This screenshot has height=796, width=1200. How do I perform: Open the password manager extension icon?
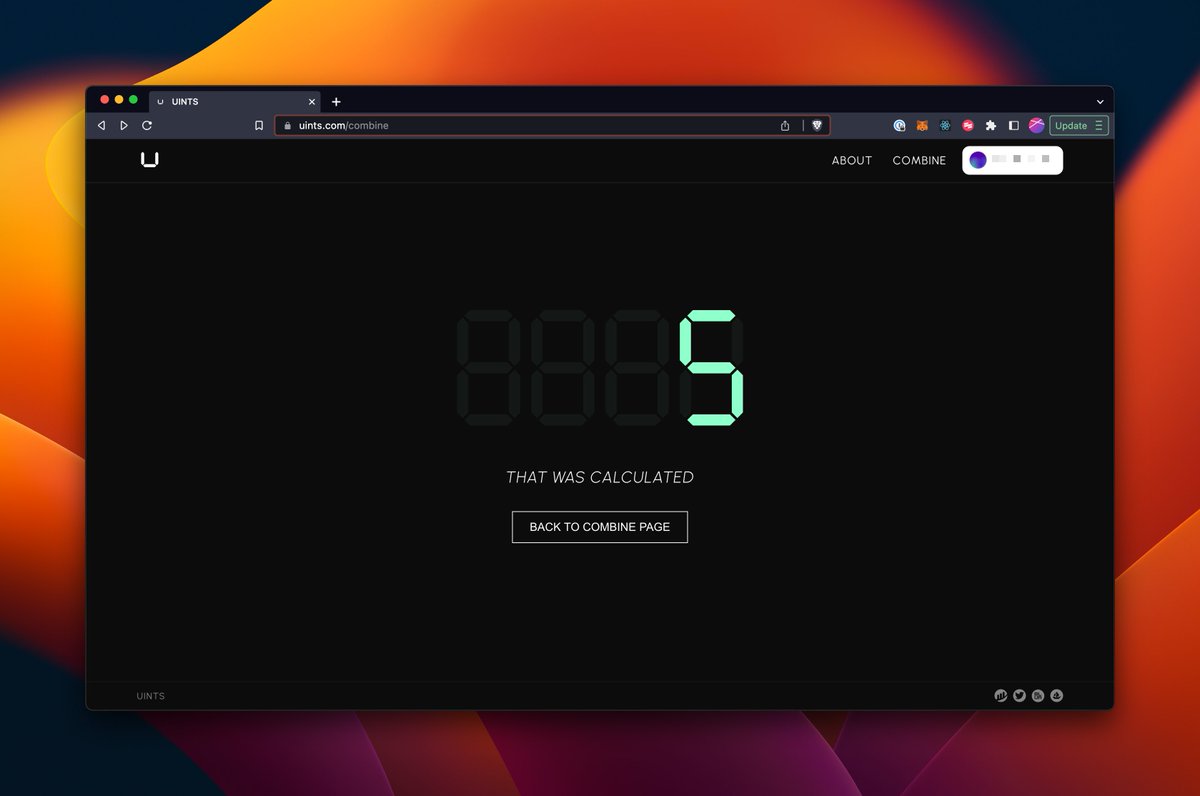point(899,126)
